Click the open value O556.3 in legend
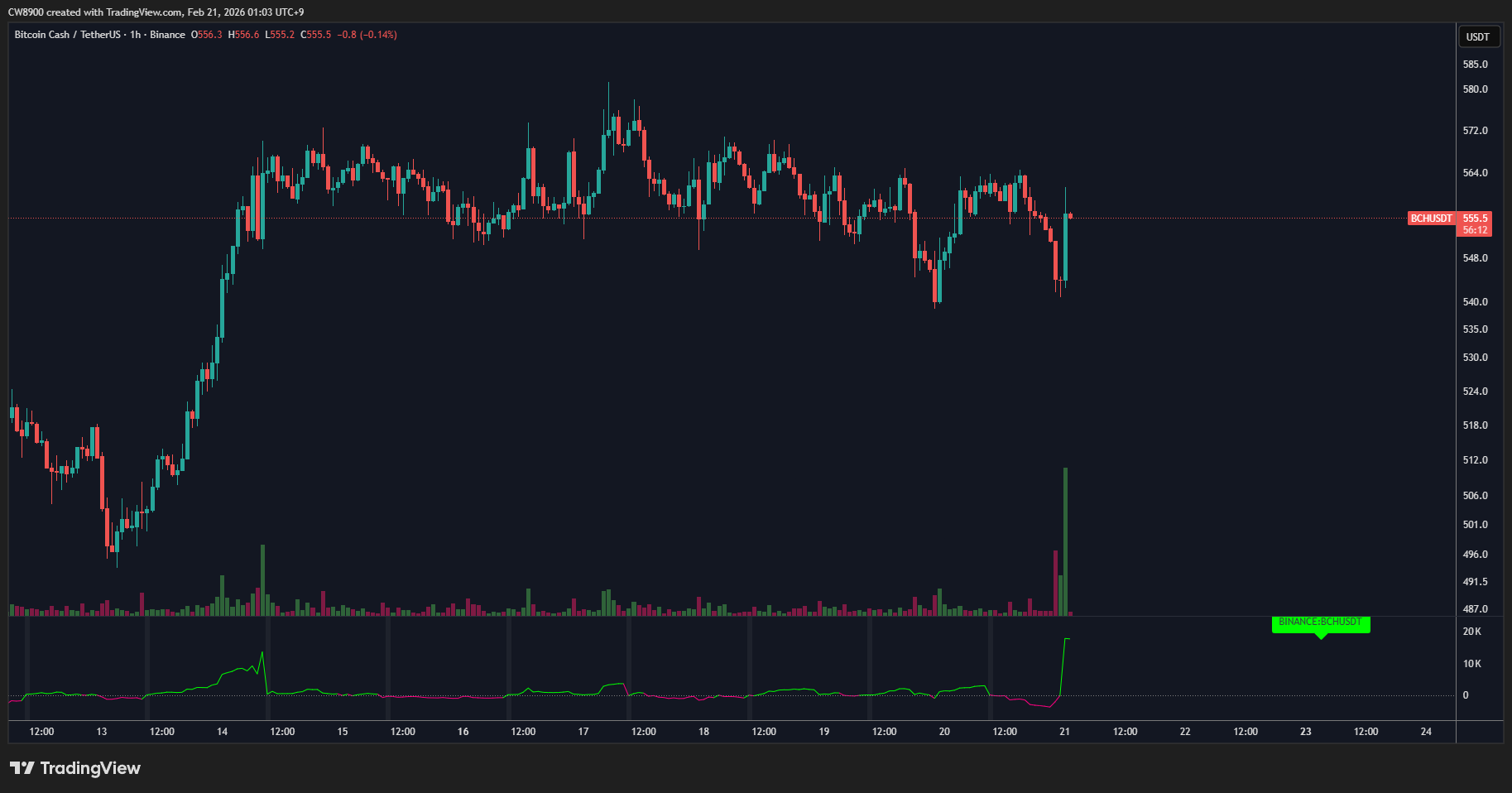 207,35
